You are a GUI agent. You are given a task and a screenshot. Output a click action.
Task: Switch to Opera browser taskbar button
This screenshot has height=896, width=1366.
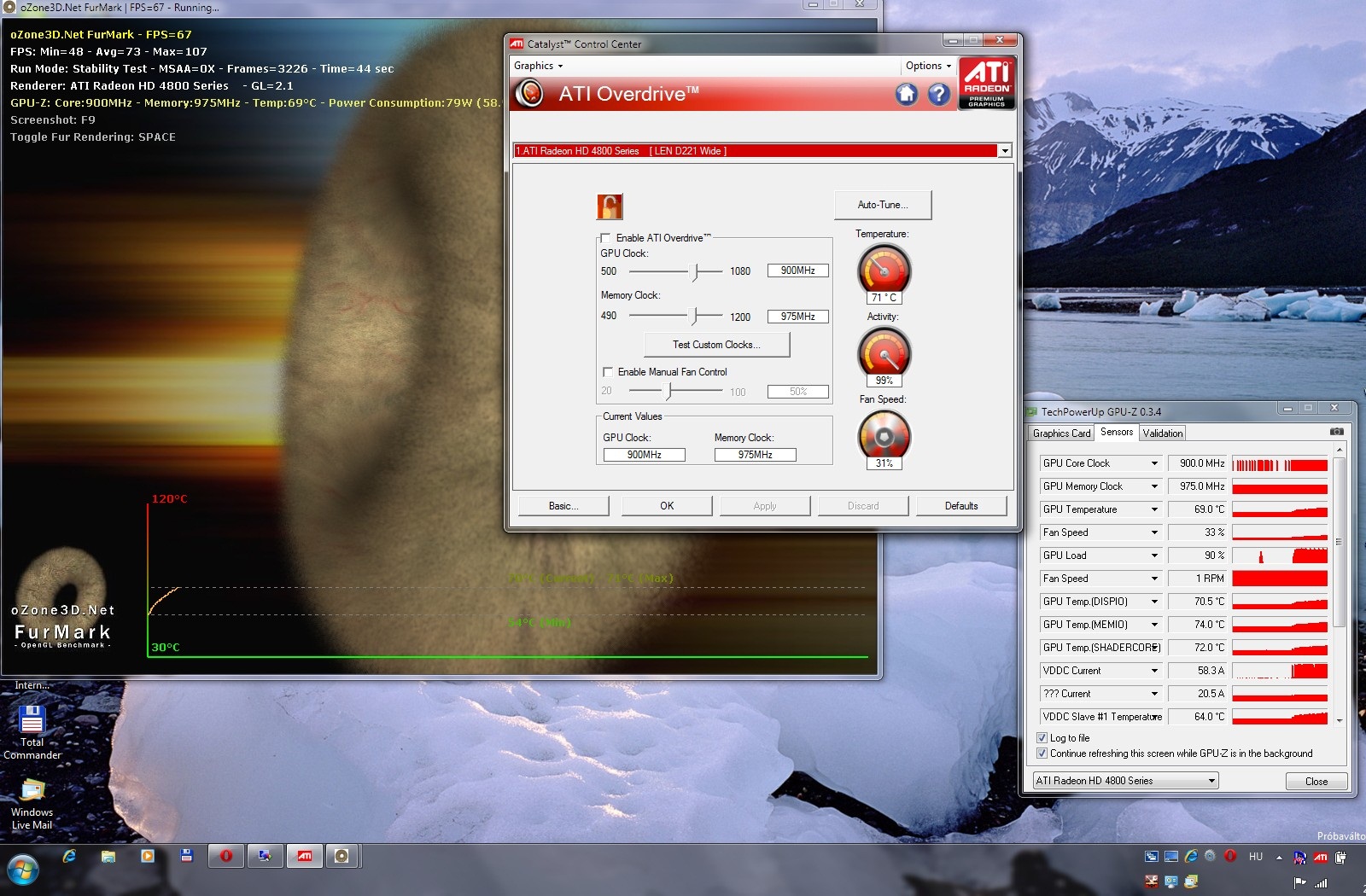[x=225, y=856]
